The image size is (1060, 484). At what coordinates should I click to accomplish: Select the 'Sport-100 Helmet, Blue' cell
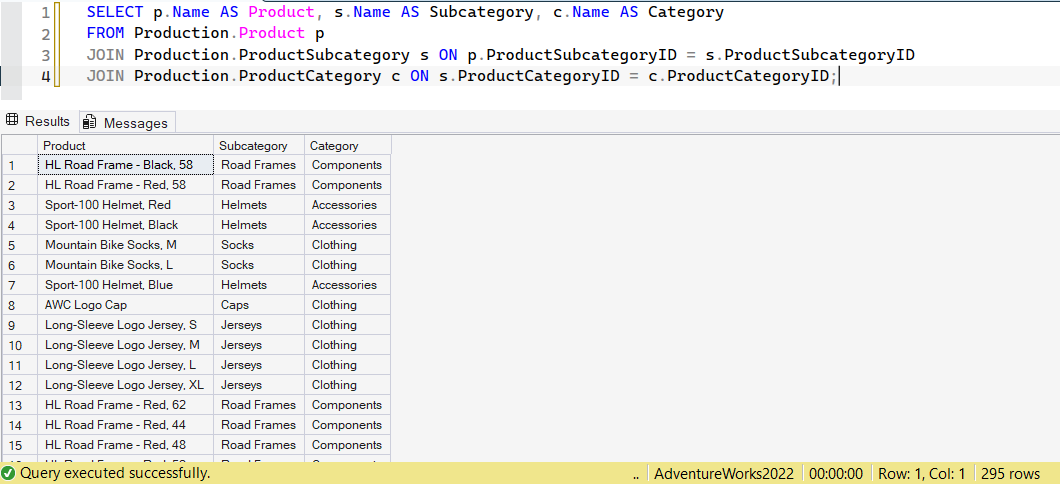pos(126,285)
